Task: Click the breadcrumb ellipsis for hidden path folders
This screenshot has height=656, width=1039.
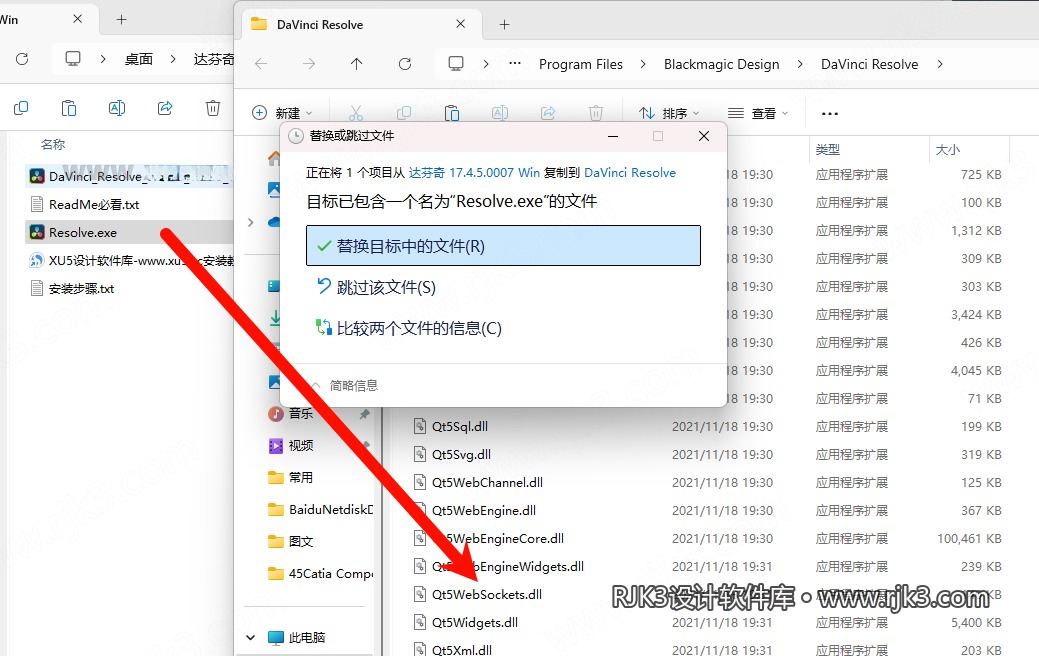Action: click(x=515, y=64)
